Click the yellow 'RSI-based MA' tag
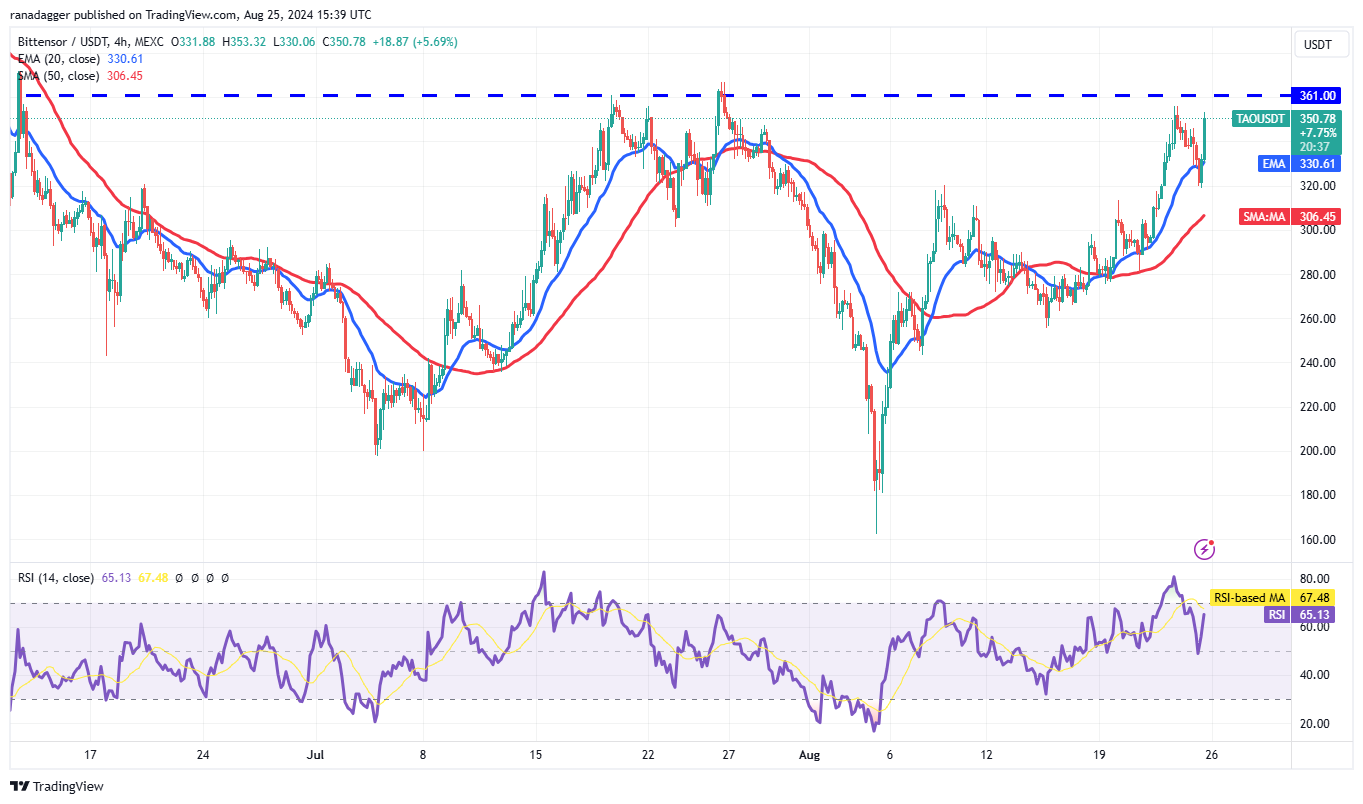This screenshot has height=804, width=1363. [x=1249, y=598]
